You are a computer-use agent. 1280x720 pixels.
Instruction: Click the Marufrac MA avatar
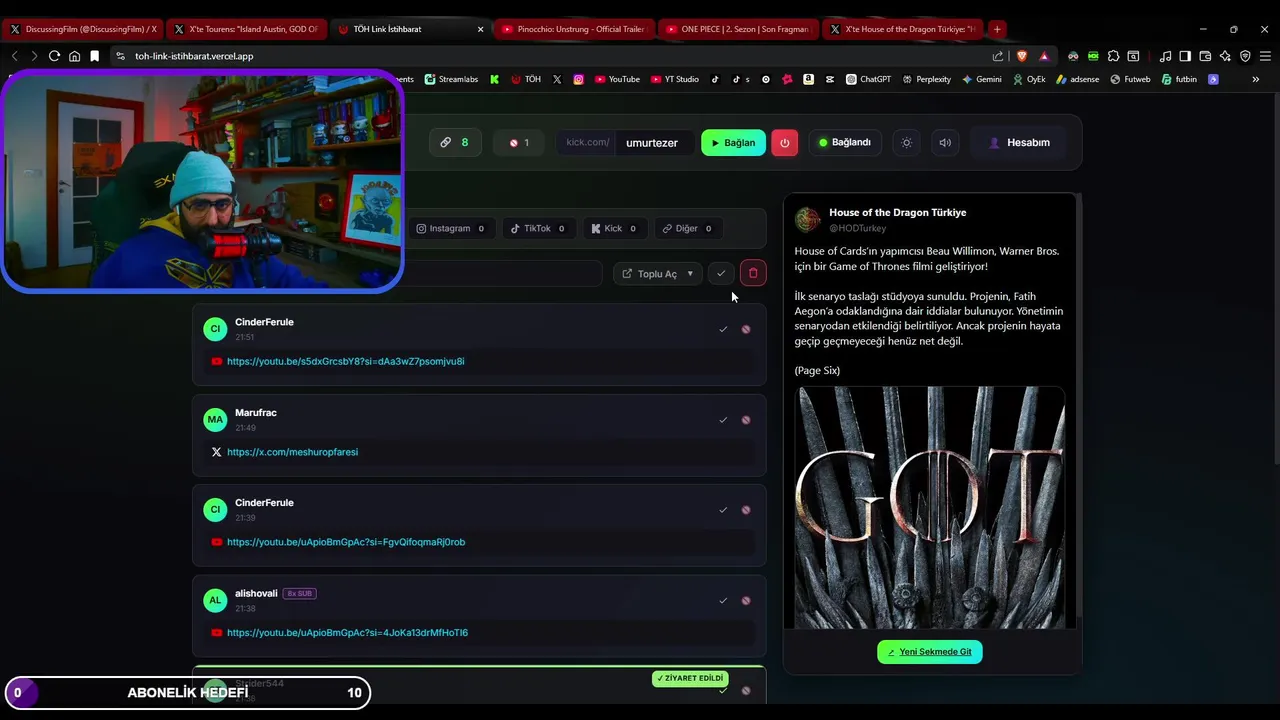tap(215, 420)
